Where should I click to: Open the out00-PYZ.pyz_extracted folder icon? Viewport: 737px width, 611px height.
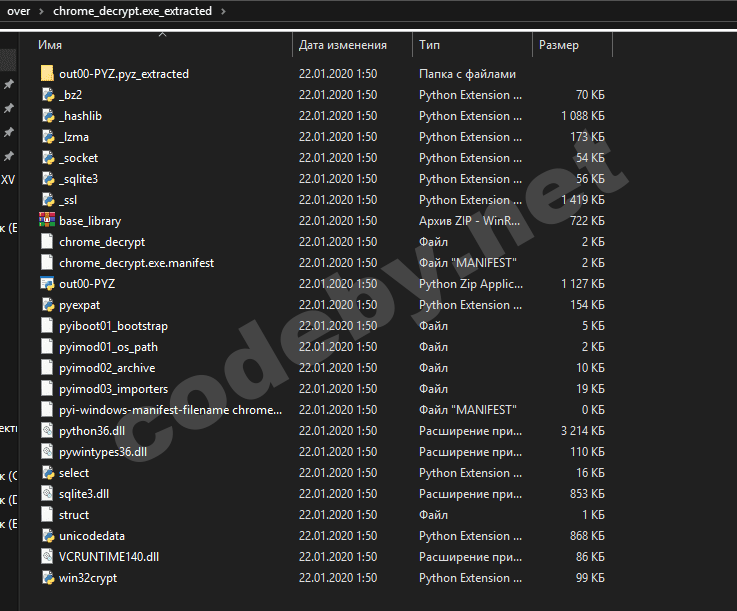[x=47, y=73]
